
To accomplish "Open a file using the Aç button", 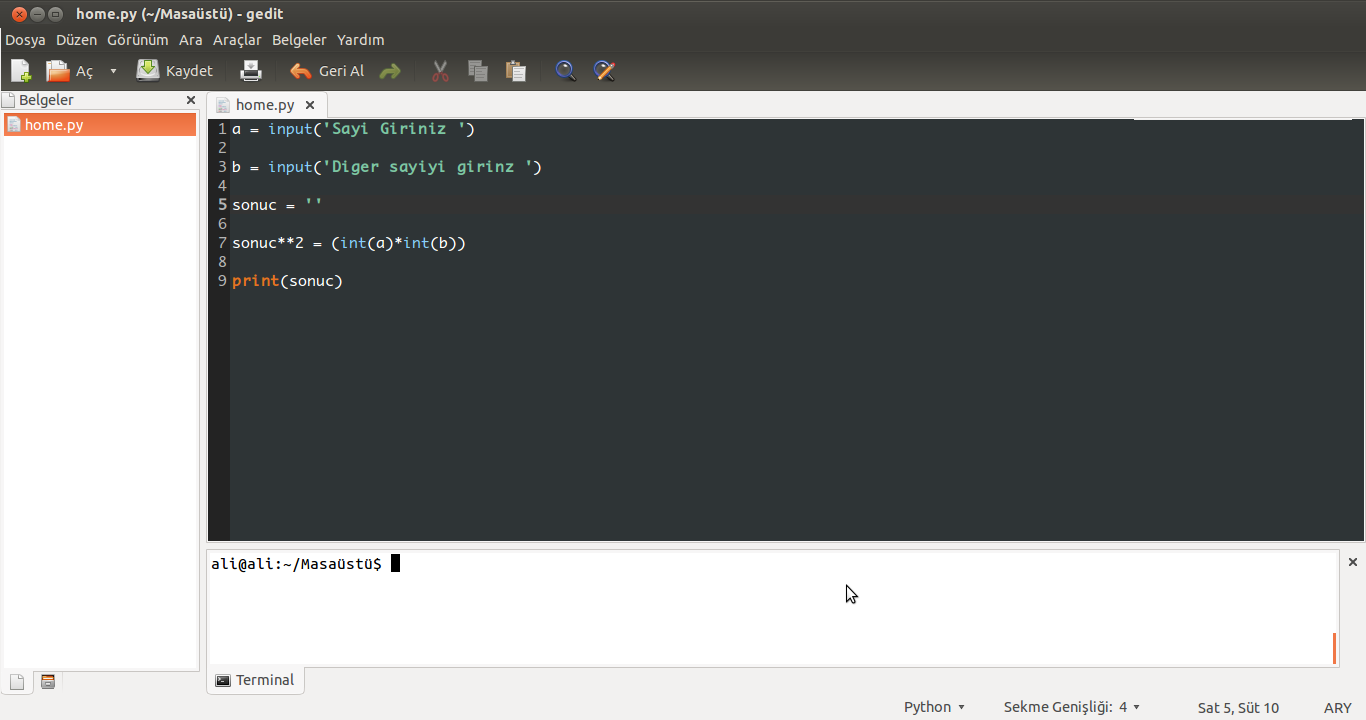I will pyautogui.click(x=70, y=71).
